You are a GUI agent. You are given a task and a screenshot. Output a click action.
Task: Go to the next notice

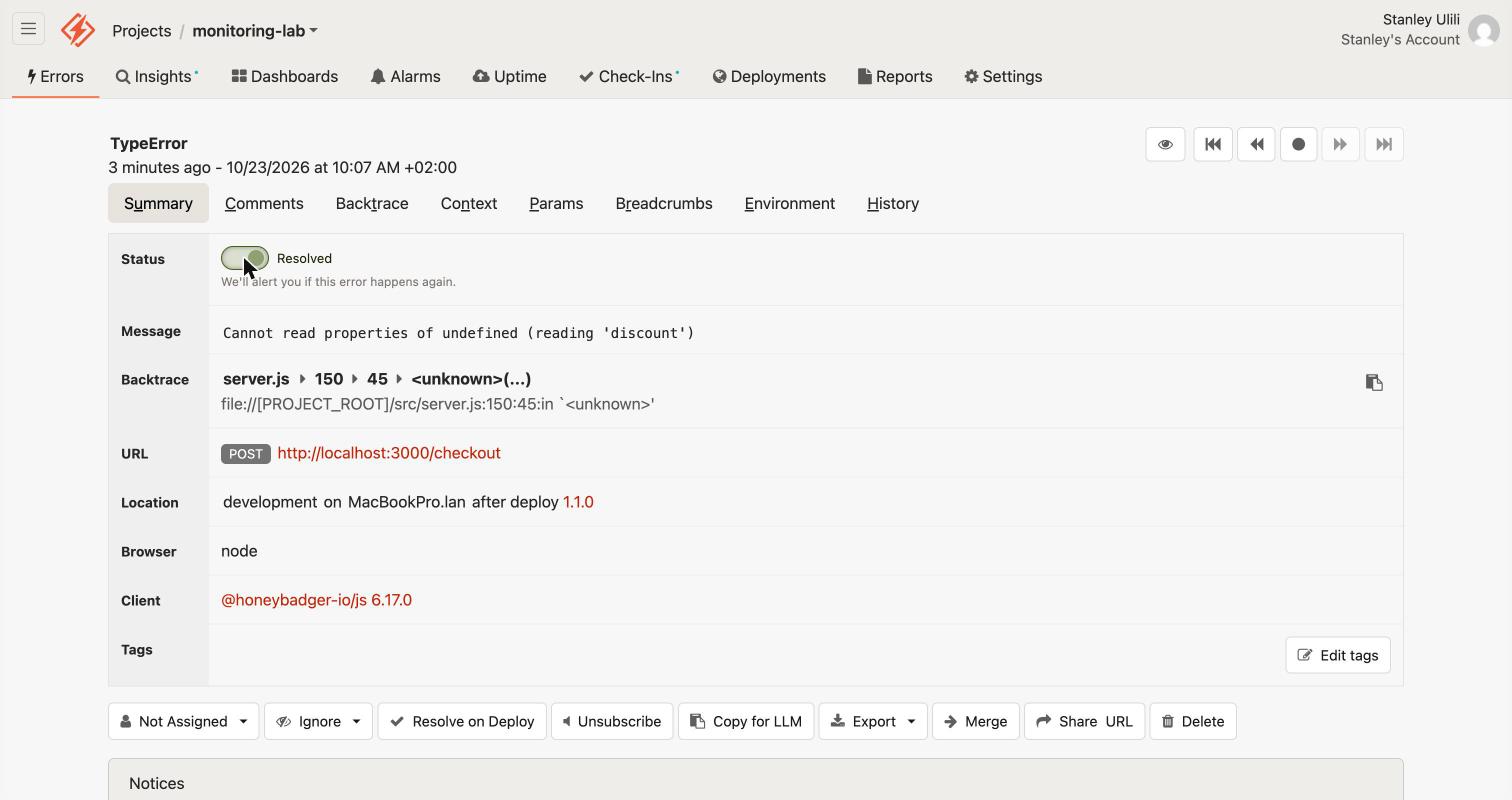pos(1340,144)
